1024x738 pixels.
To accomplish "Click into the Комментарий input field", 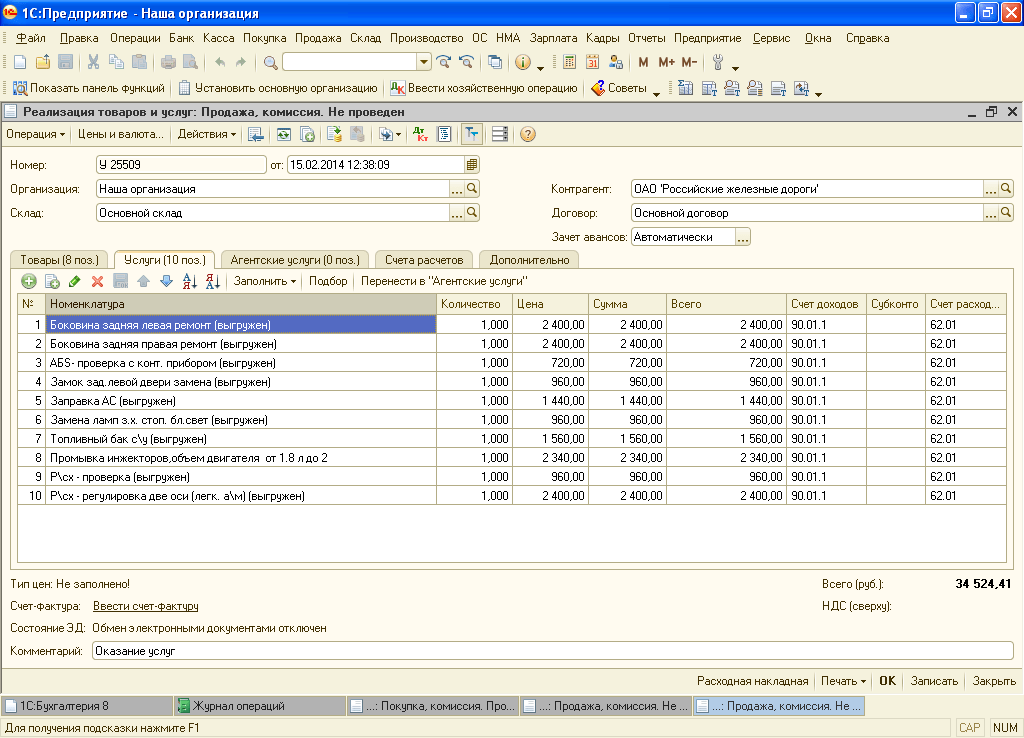I will pyautogui.click(x=550, y=651).
